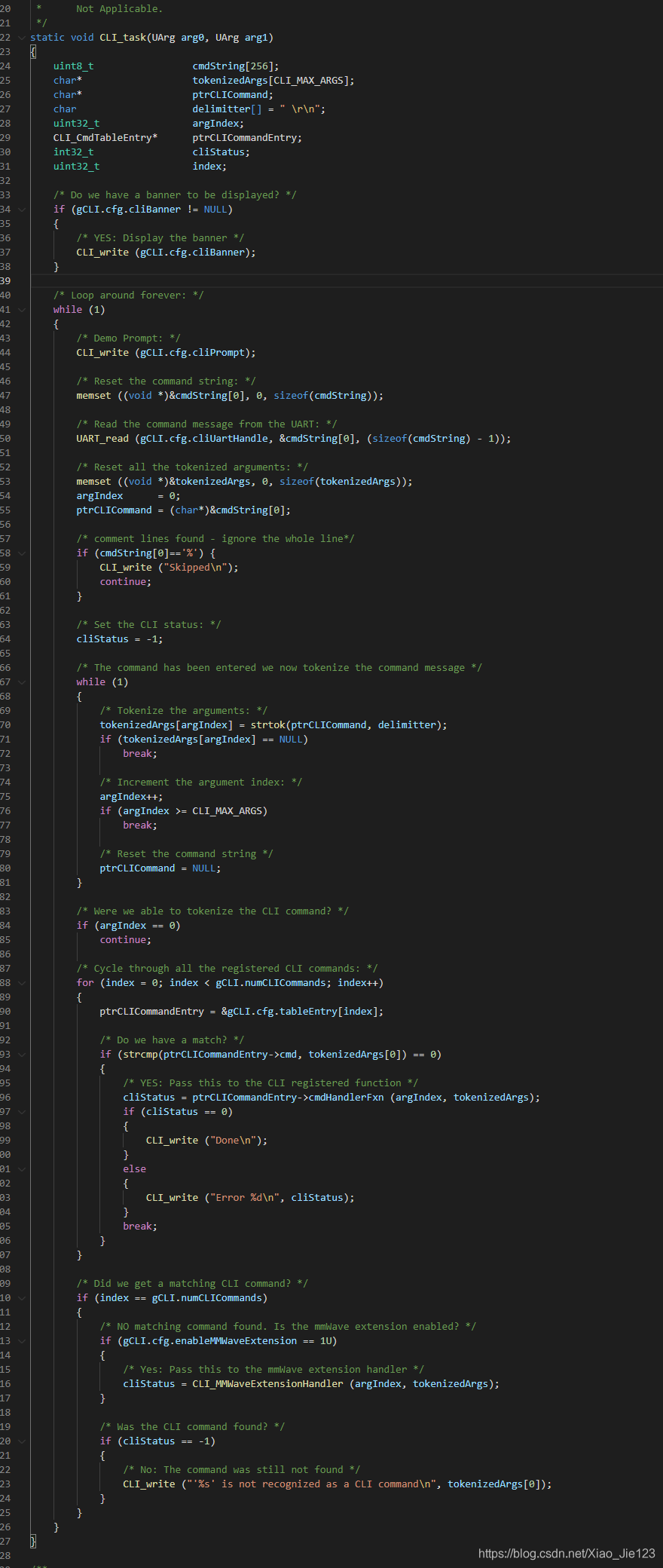Click 'enableMMWaveExtension' field
Screen dimensions: 663x1568
tap(236, 1341)
